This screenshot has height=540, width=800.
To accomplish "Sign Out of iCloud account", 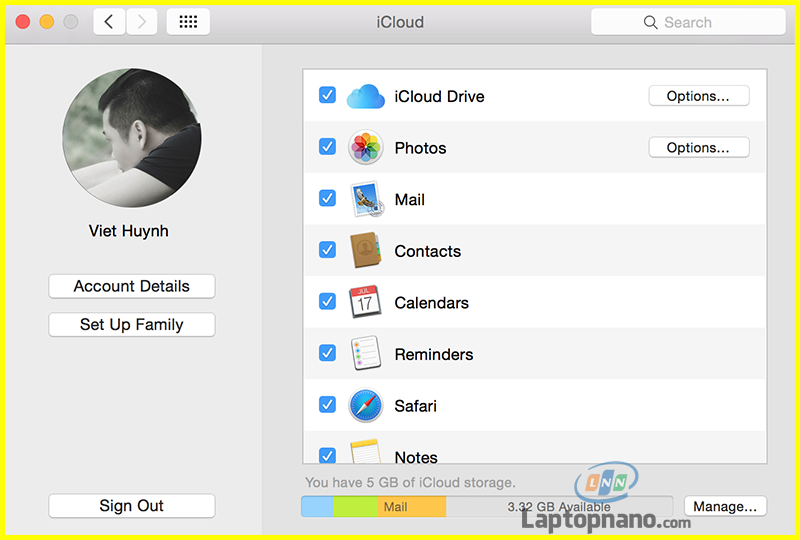I will click(x=131, y=506).
